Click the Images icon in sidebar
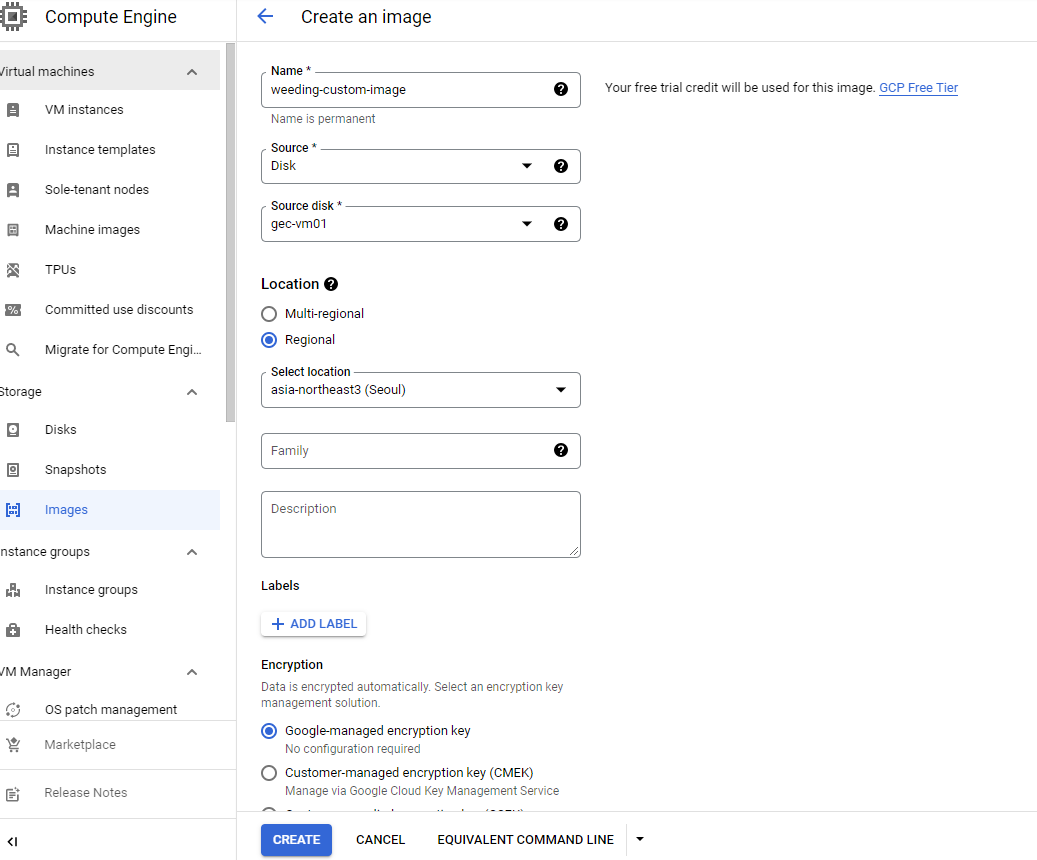 [13, 510]
